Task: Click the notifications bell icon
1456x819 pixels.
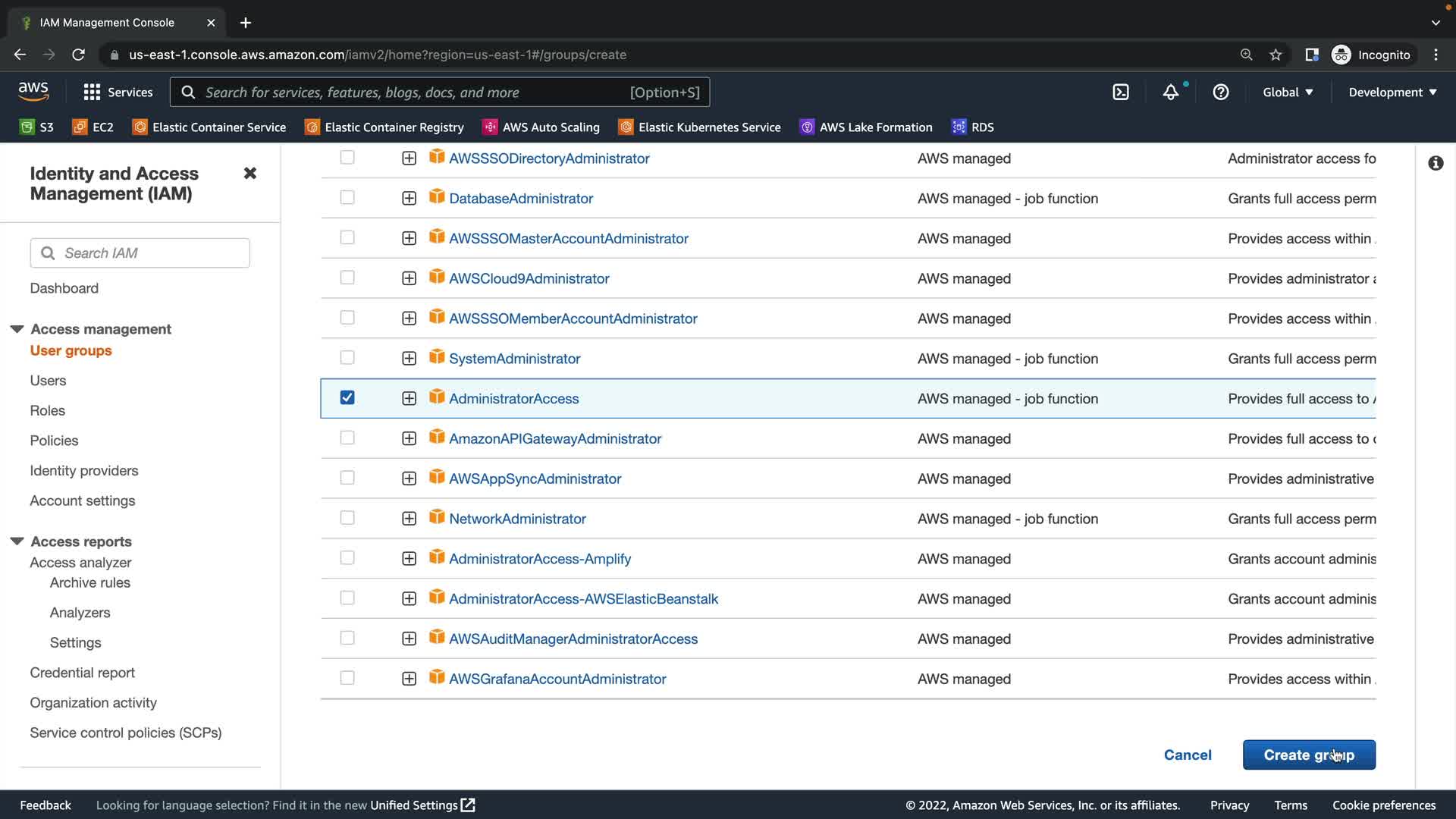Action: pos(1171,93)
